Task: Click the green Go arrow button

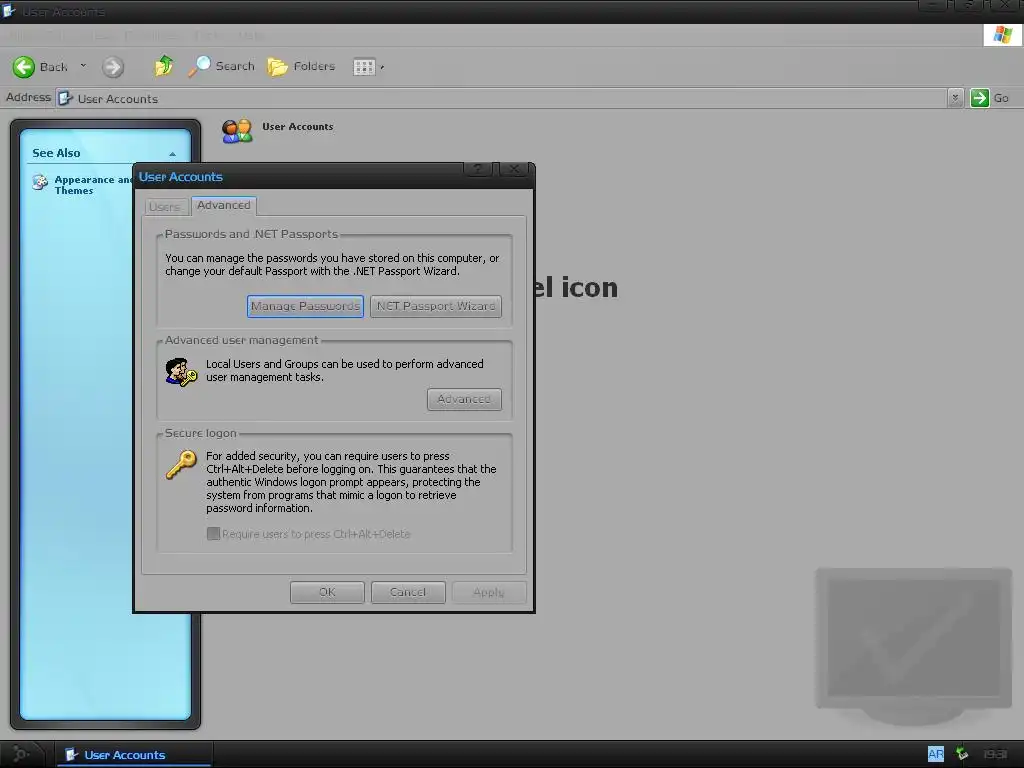Action: point(979,98)
